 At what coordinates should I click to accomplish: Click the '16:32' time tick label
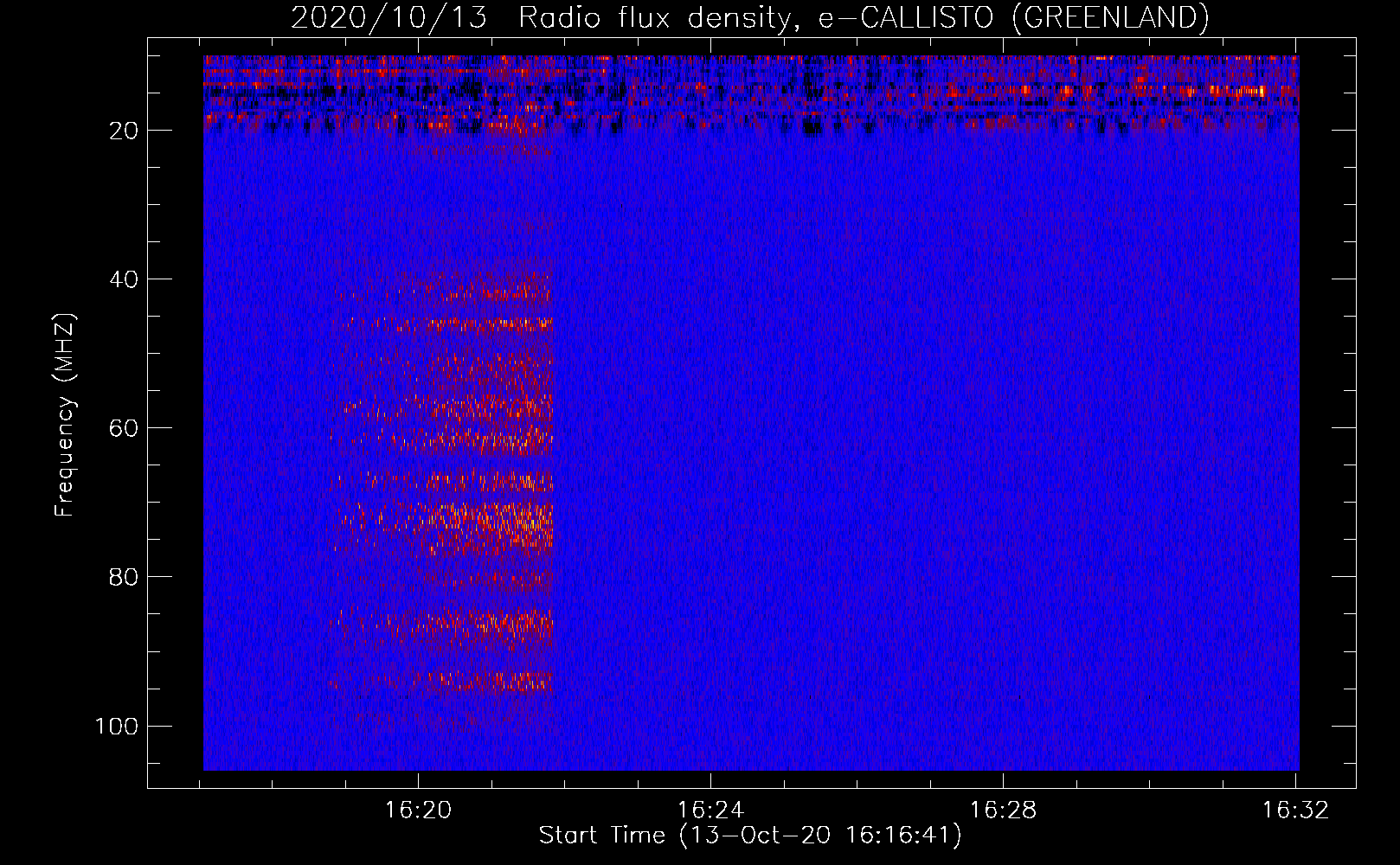pos(1295,811)
